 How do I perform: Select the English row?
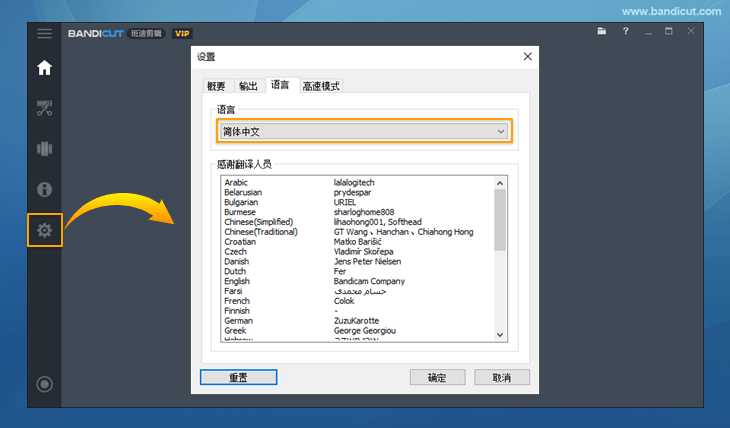358,281
